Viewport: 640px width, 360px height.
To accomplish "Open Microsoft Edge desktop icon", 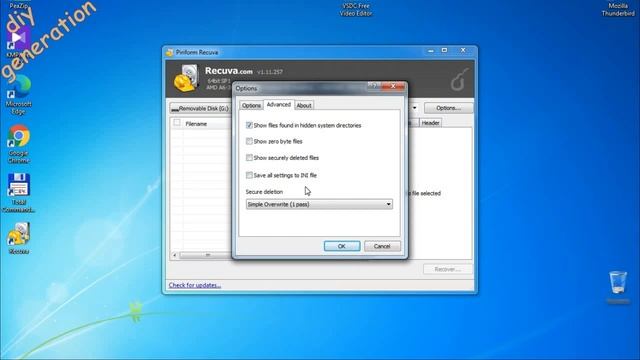I will coord(18,95).
